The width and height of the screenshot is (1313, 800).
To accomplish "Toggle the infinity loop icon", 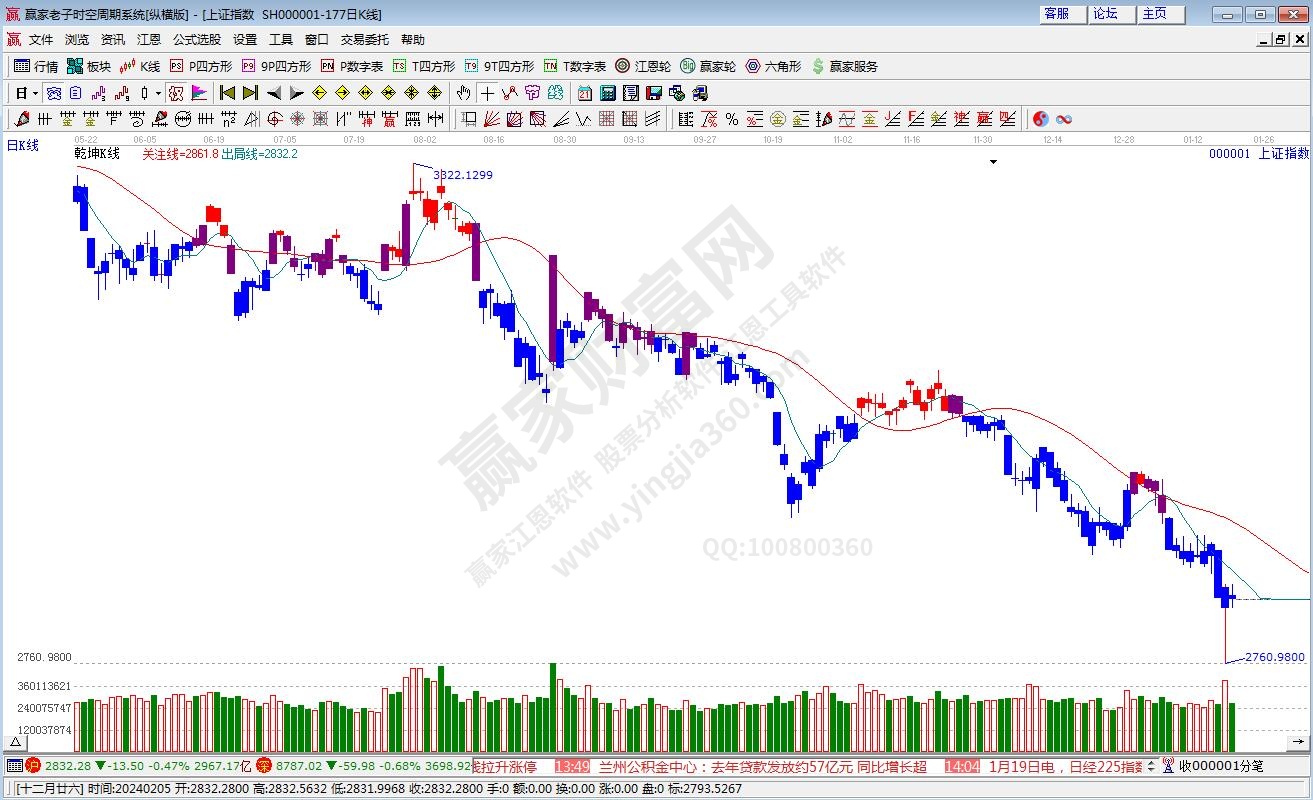I will pyautogui.click(x=1064, y=119).
